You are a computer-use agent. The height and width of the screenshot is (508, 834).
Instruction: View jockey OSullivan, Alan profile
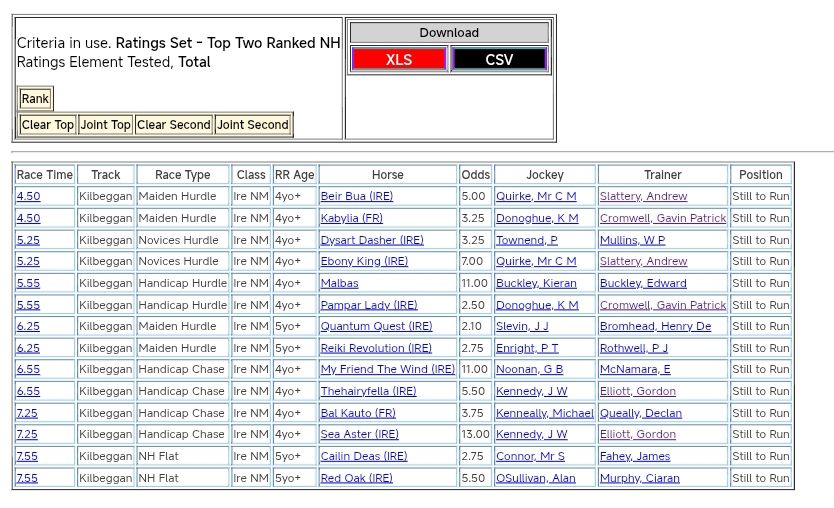pos(536,479)
